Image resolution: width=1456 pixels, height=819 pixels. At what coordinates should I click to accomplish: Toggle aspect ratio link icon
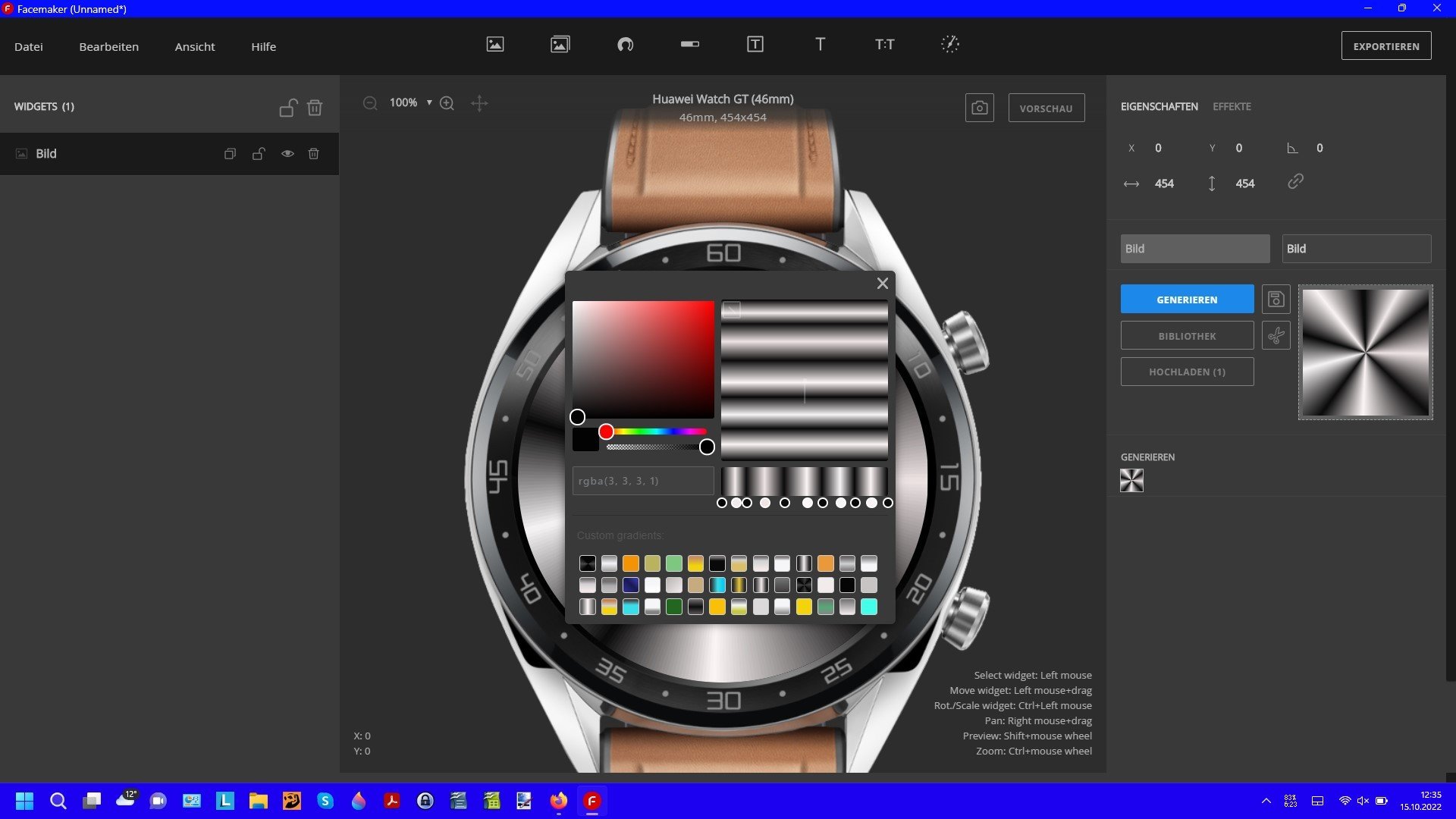coord(1295,182)
